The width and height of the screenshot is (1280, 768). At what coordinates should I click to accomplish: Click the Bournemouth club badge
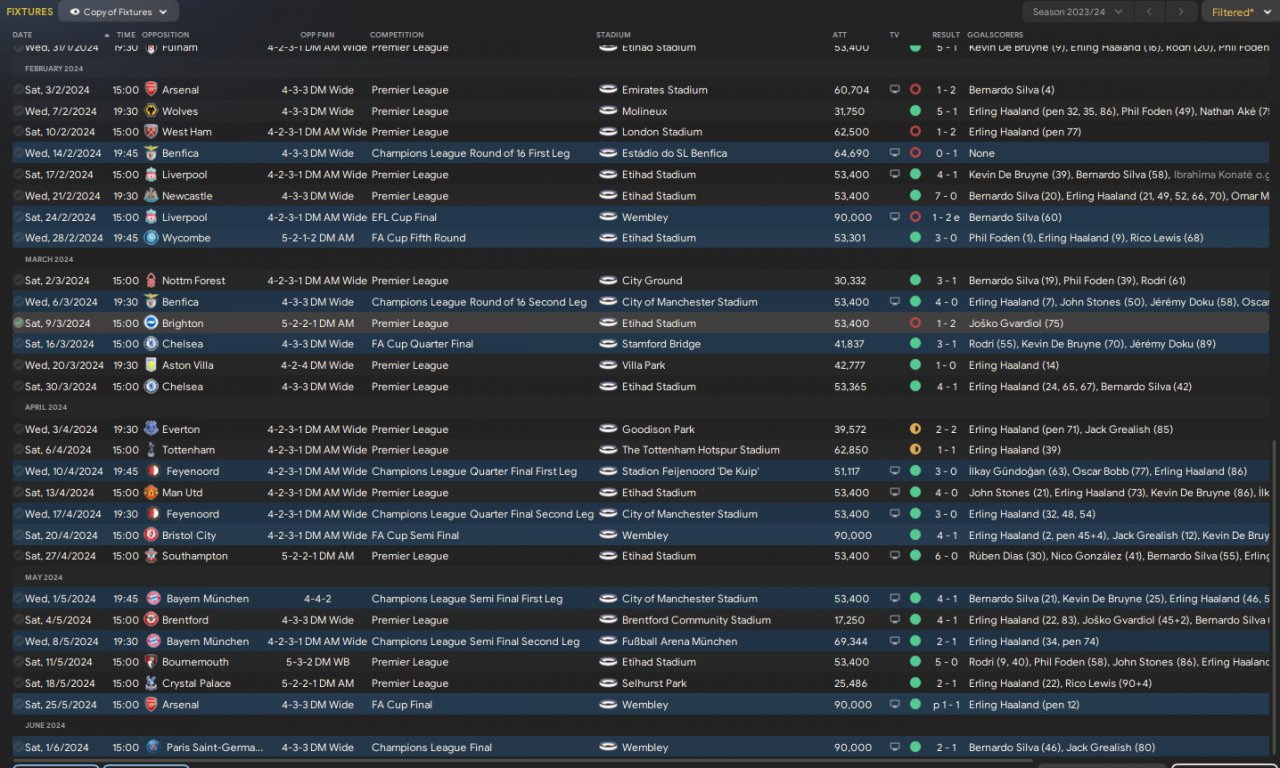151,662
